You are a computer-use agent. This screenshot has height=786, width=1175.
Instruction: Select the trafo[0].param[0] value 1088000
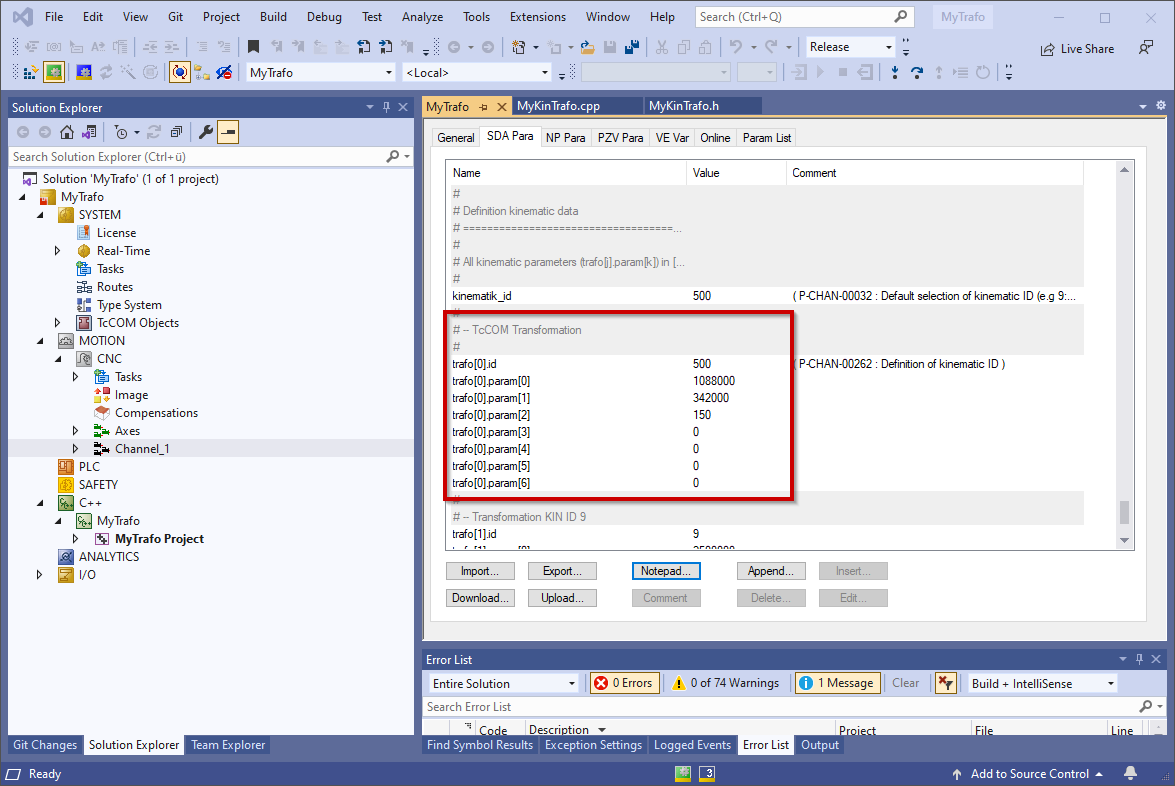713,381
